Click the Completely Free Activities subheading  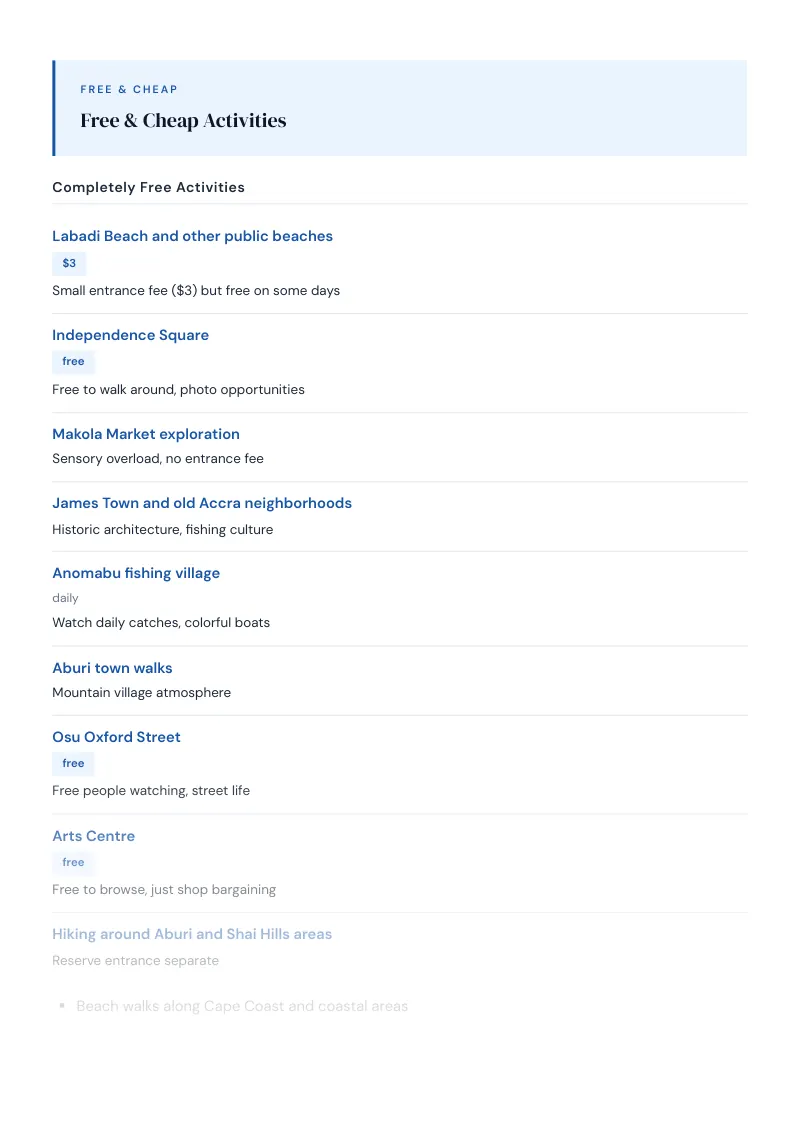148,187
